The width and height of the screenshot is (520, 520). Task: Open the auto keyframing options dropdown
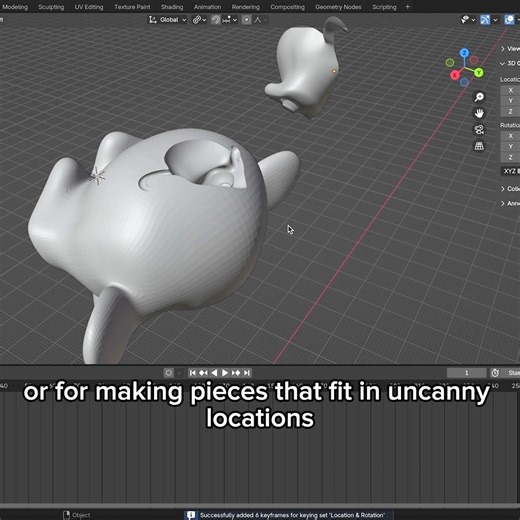point(178,373)
